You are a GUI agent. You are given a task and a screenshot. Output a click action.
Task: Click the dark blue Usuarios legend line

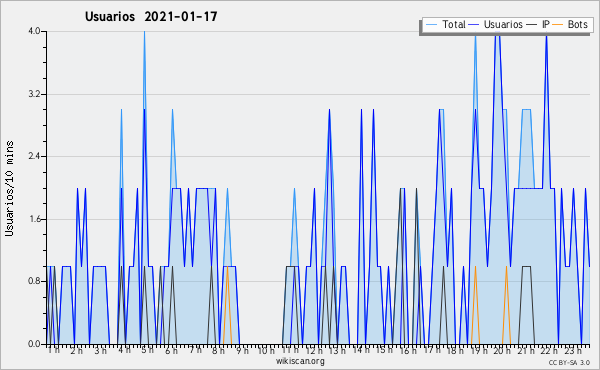coord(474,24)
